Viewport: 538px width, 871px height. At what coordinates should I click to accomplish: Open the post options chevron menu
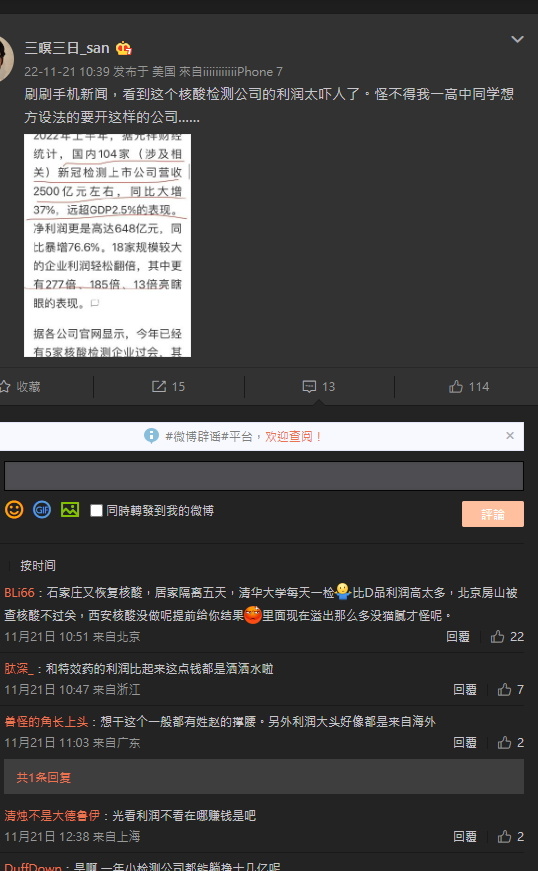(x=517, y=39)
